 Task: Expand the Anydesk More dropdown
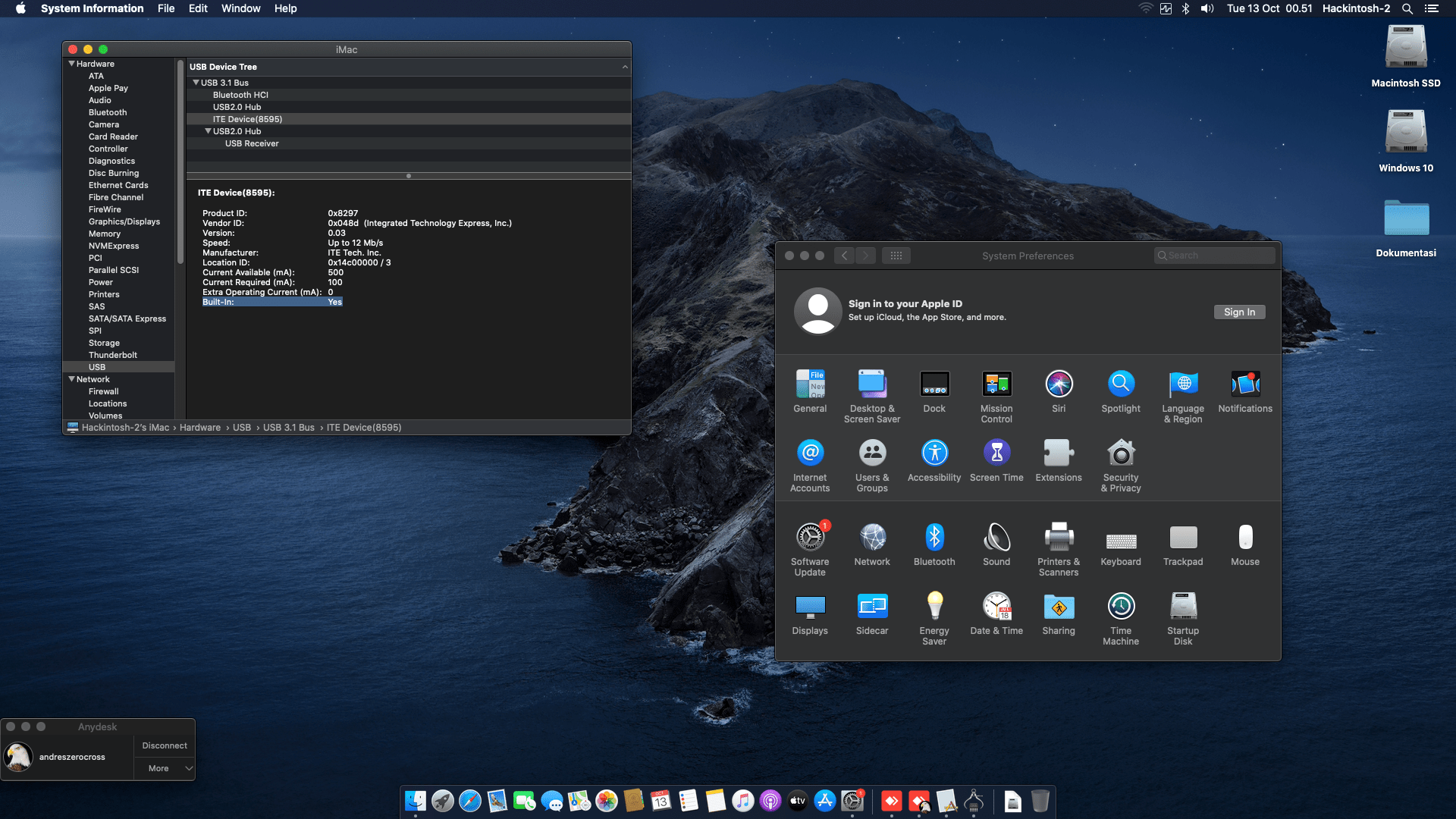pos(165,768)
